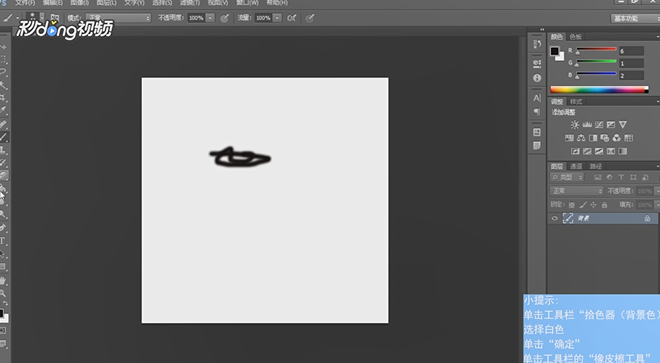Add a Levels adjustment
The height and width of the screenshot is (363, 660).
587,125
